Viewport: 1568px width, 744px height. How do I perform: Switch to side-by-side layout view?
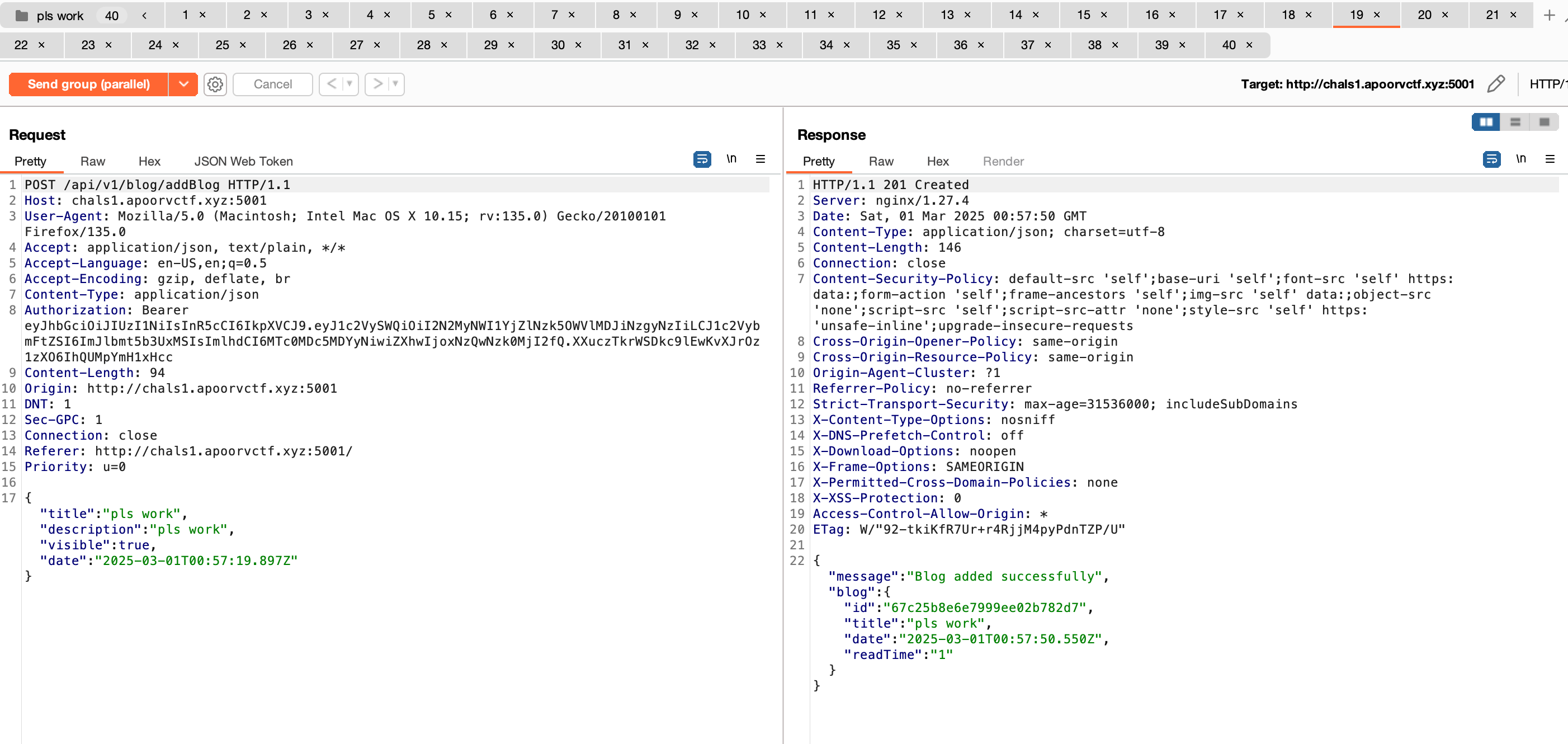click(1486, 122)
